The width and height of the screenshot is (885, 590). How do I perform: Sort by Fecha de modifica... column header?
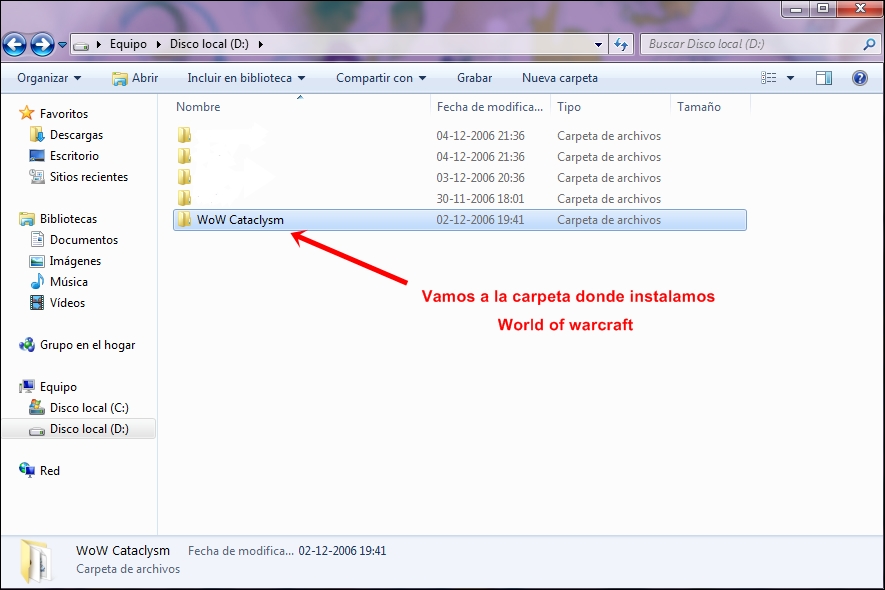click(x=489, y=107)
